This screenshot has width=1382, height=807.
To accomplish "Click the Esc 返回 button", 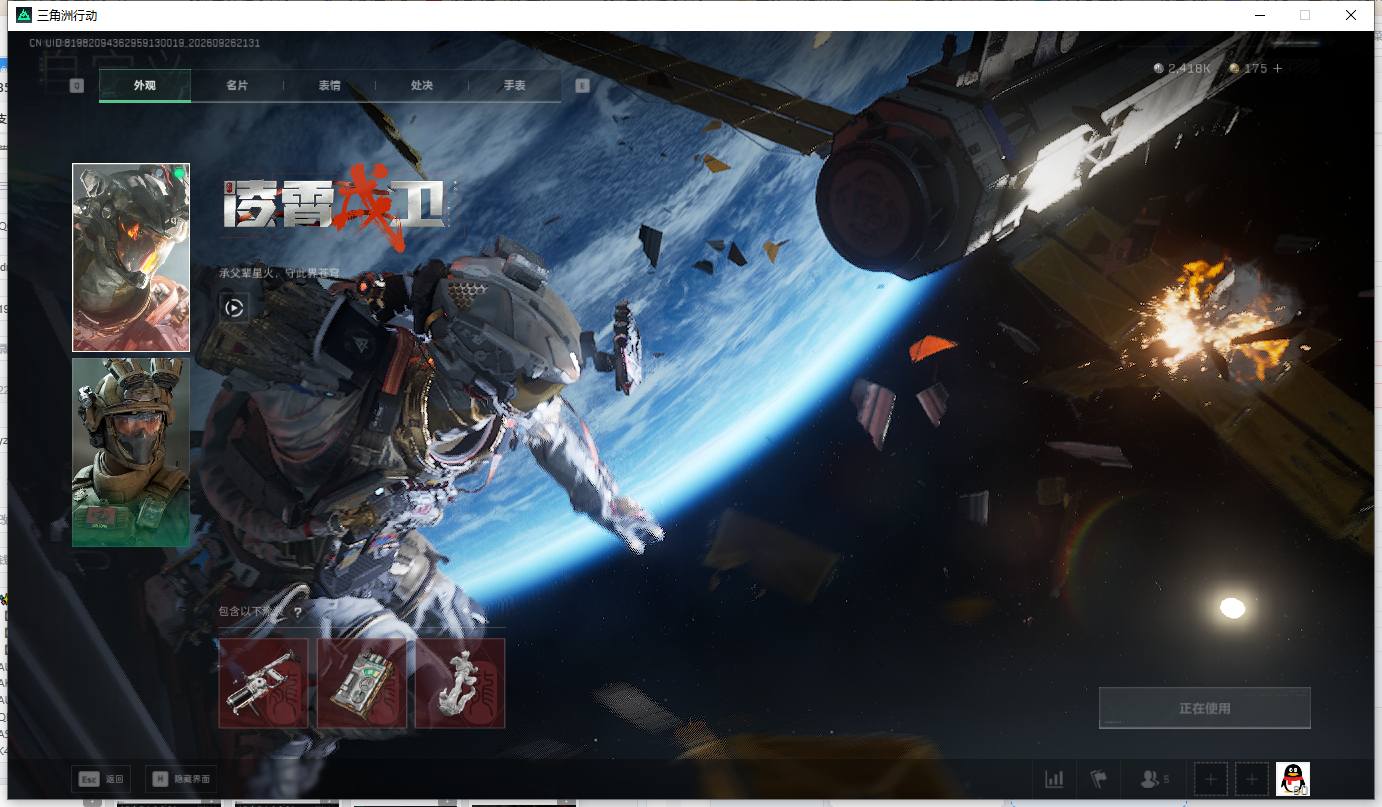I will tap(101, 779).
